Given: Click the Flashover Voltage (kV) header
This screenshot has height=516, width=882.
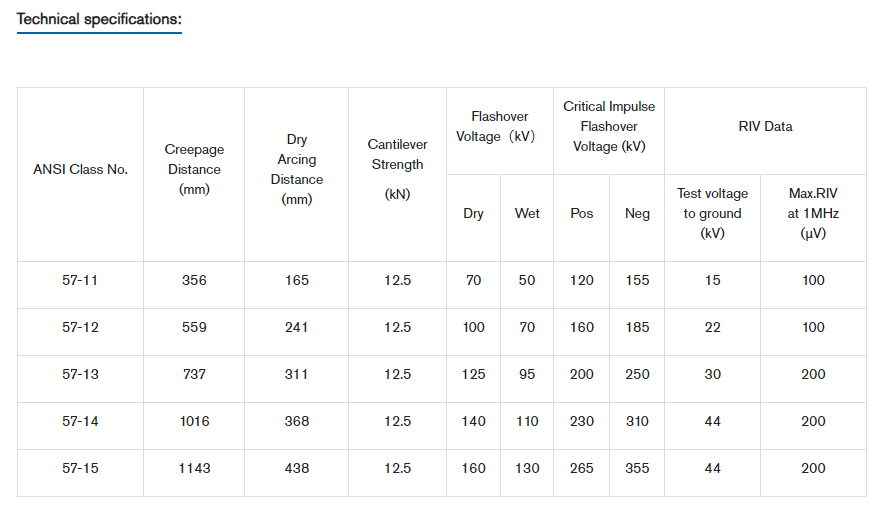Looking at the screenshot, I should pyautogui.click(x=499, y=127).
